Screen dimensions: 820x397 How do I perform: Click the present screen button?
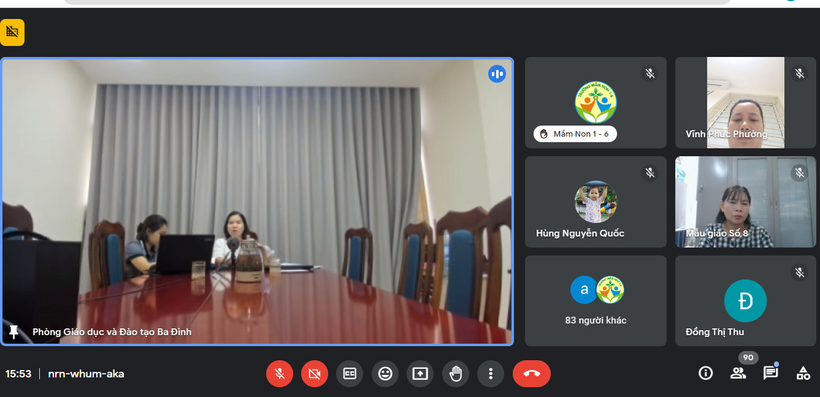pyautogui.click(x=420, y=373)
